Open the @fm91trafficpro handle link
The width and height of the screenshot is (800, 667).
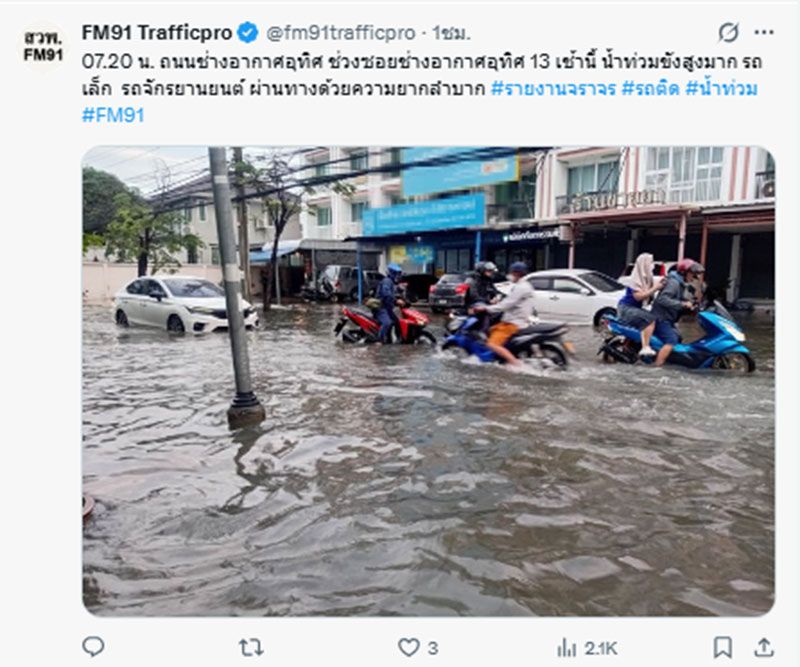click(x=340, y=33)
